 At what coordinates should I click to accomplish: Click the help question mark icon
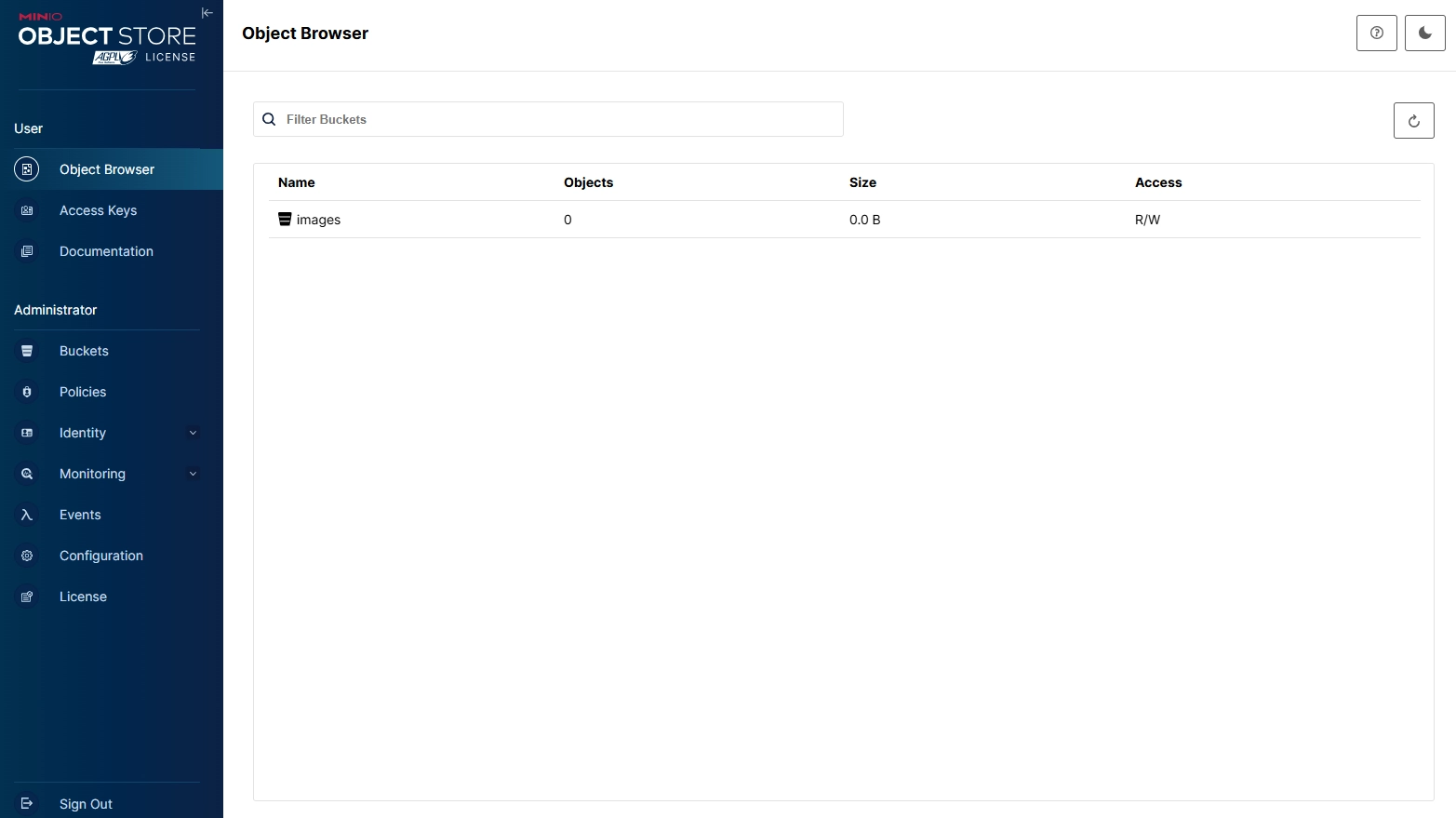coord(1376,34)
